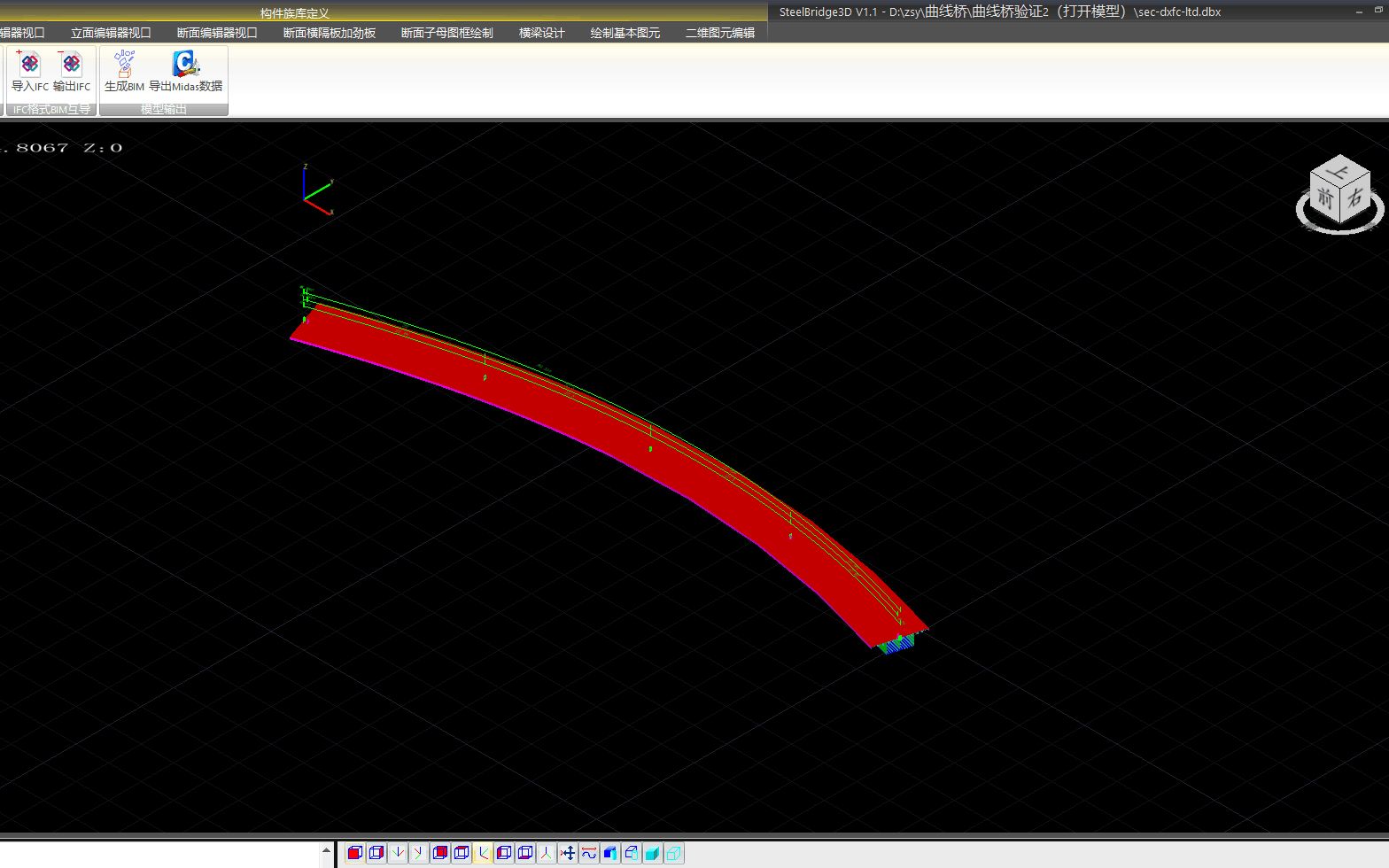Viewport: 1389px width, 868px height.
Task: Select the cube view with red right face
Action: pyautogui.click(x=376, y=853)
